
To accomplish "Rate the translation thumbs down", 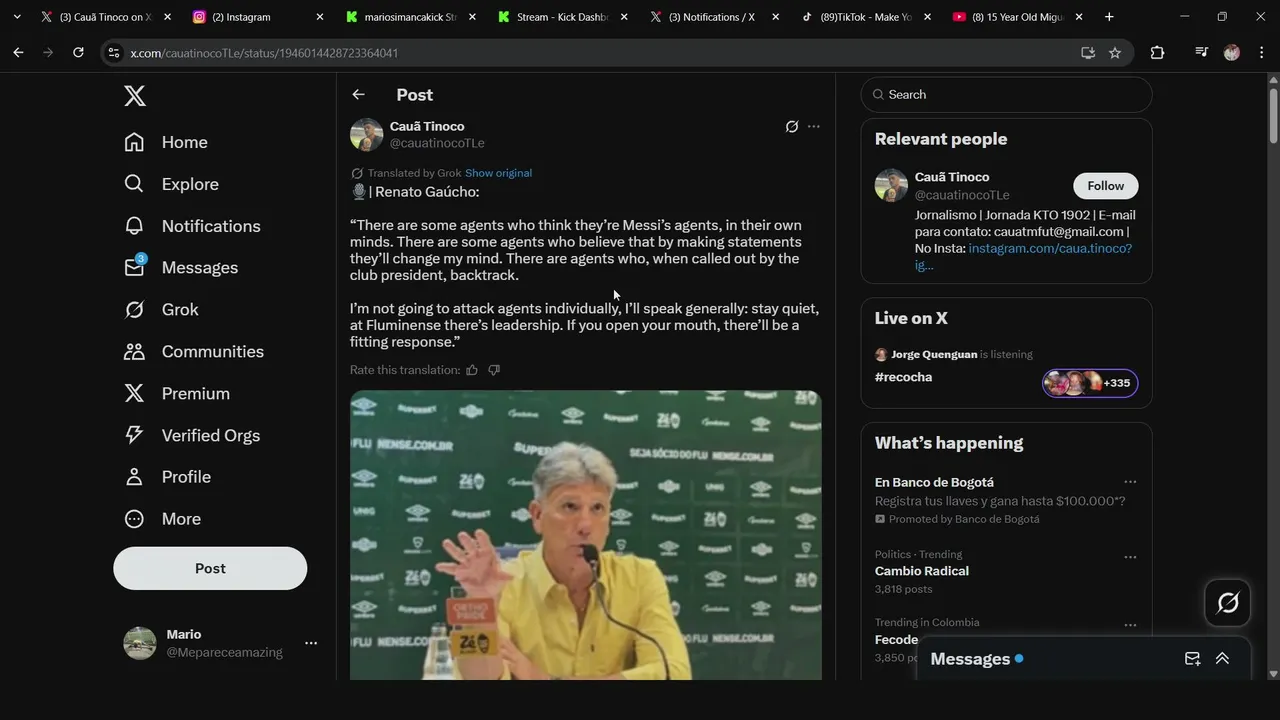I will point(494,370).
